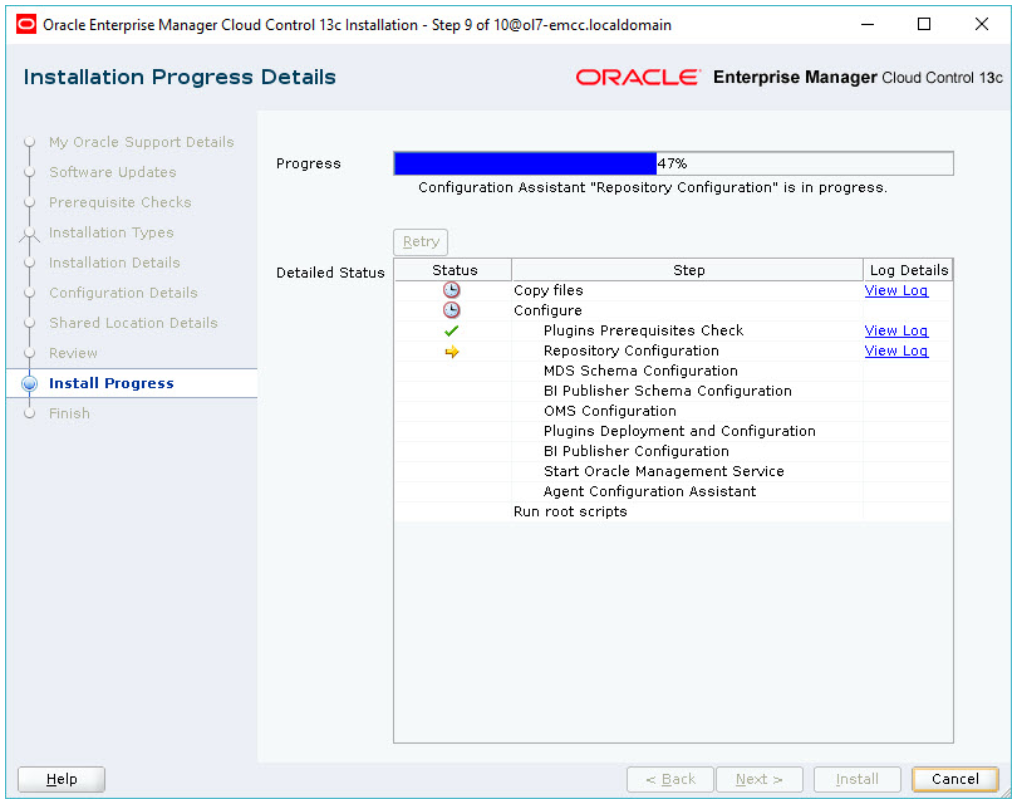
Task: Select Prerequisite Checks step
Action: click(120, 202)
